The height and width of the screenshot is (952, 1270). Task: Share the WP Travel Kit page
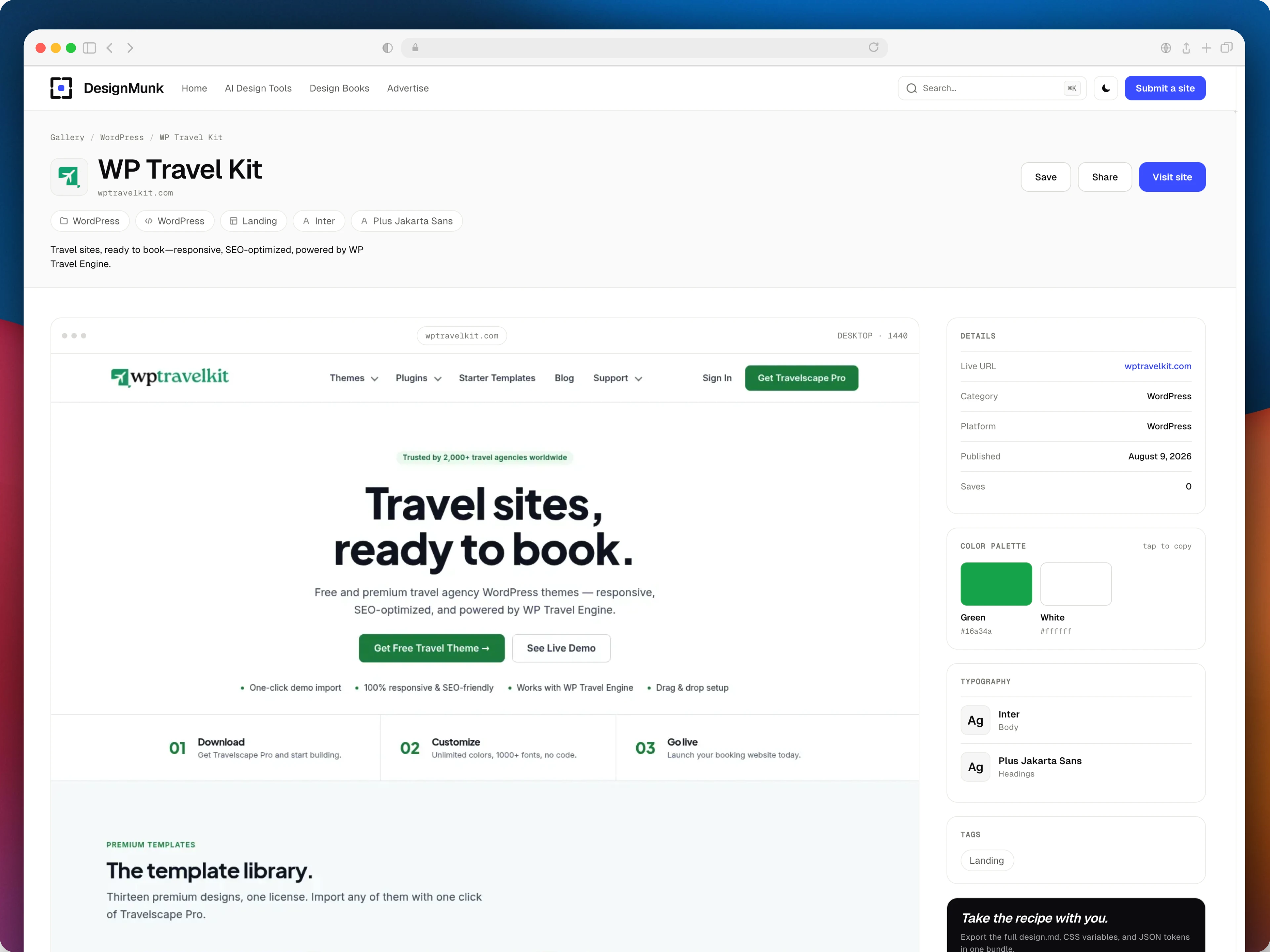tap(1104, 177)
